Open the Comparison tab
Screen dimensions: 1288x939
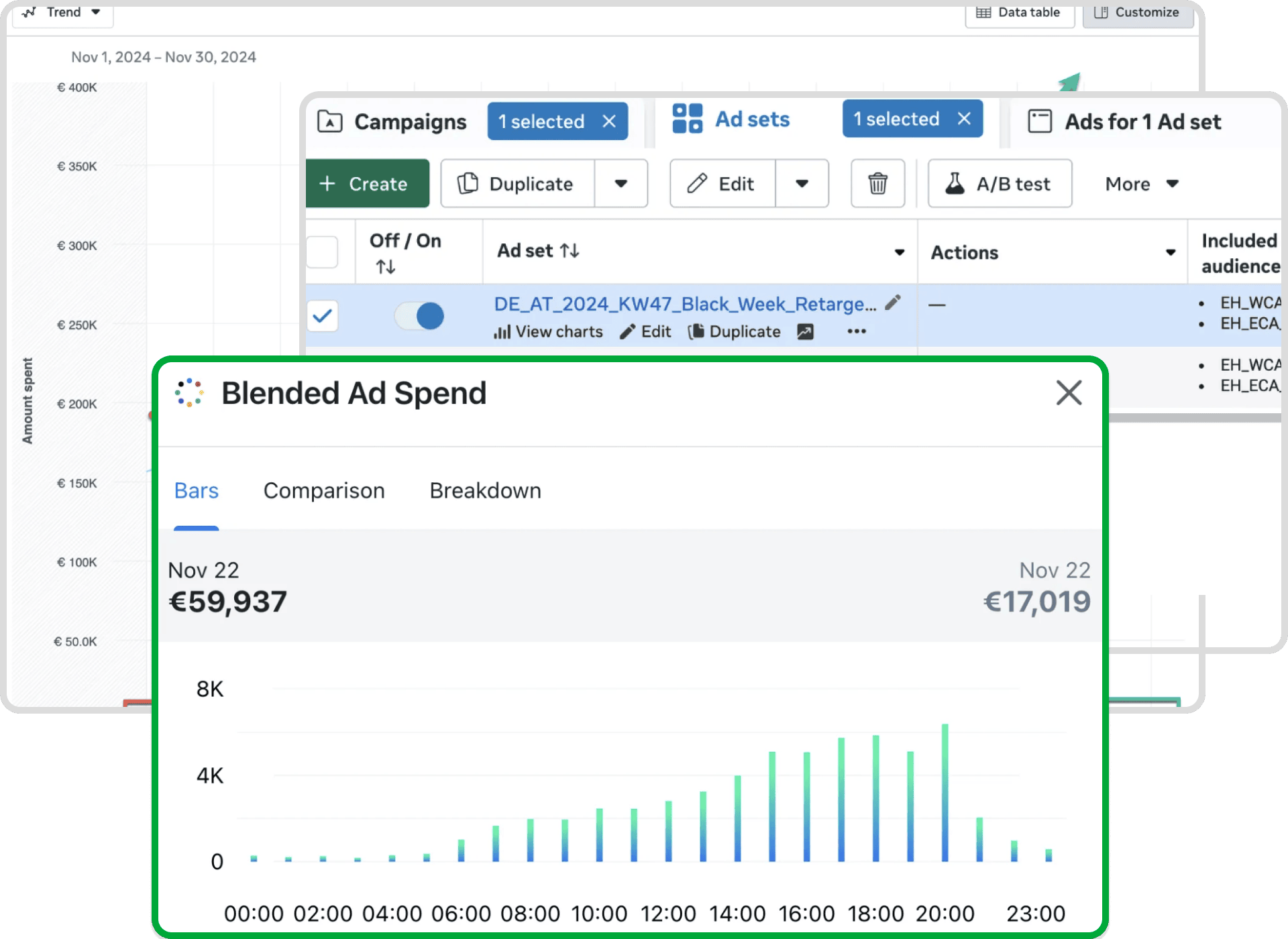coord(324,491)
